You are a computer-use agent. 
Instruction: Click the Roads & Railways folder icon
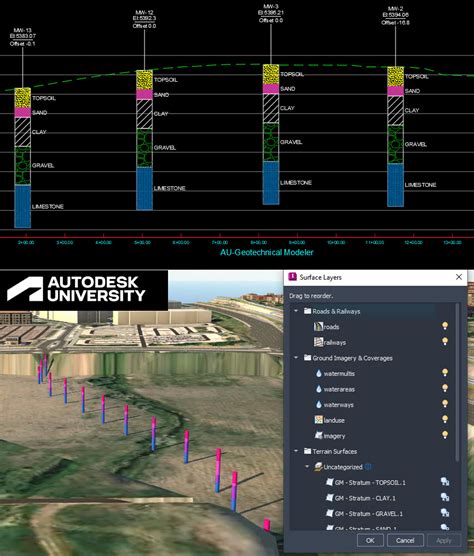[307, 311]
